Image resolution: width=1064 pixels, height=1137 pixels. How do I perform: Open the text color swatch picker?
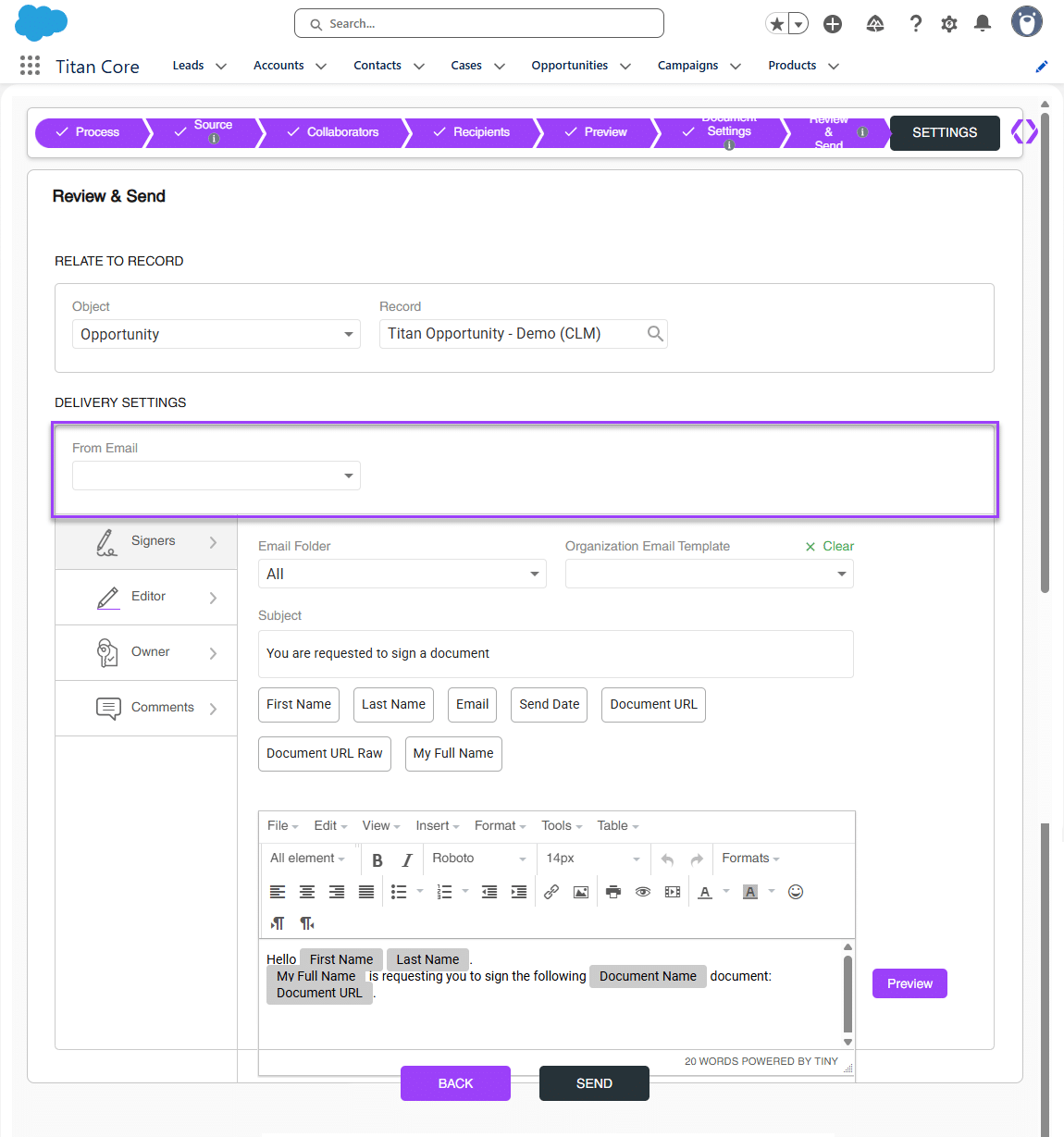725,891
